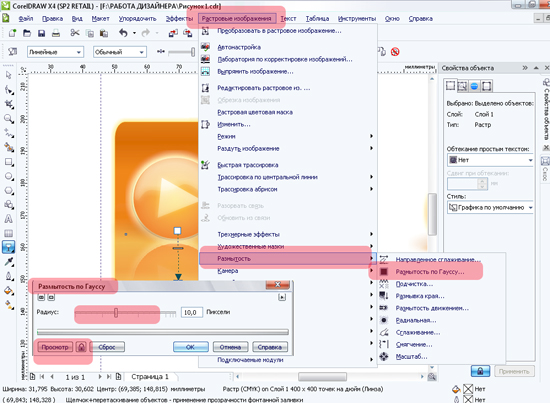Select the Pick tool in toolbox

[x=9, y=75]
